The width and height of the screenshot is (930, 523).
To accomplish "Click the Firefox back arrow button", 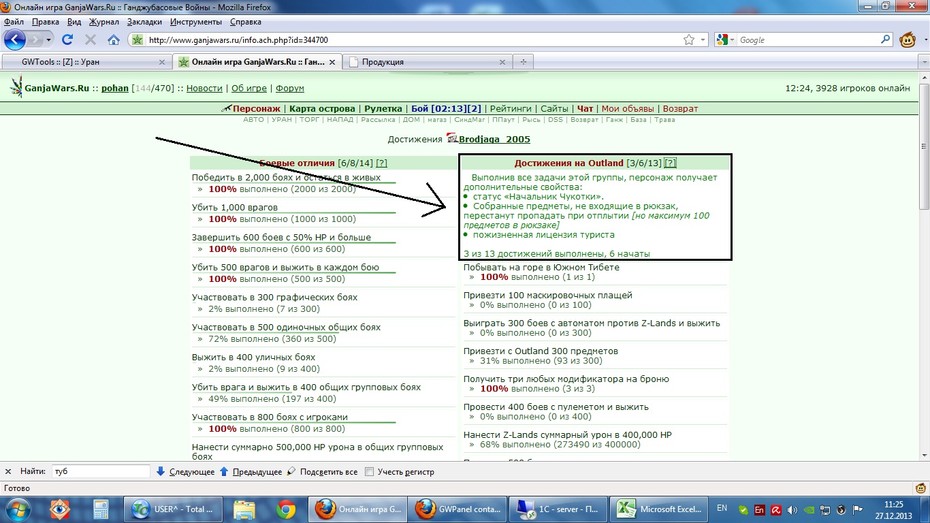I will pos(14,40).
